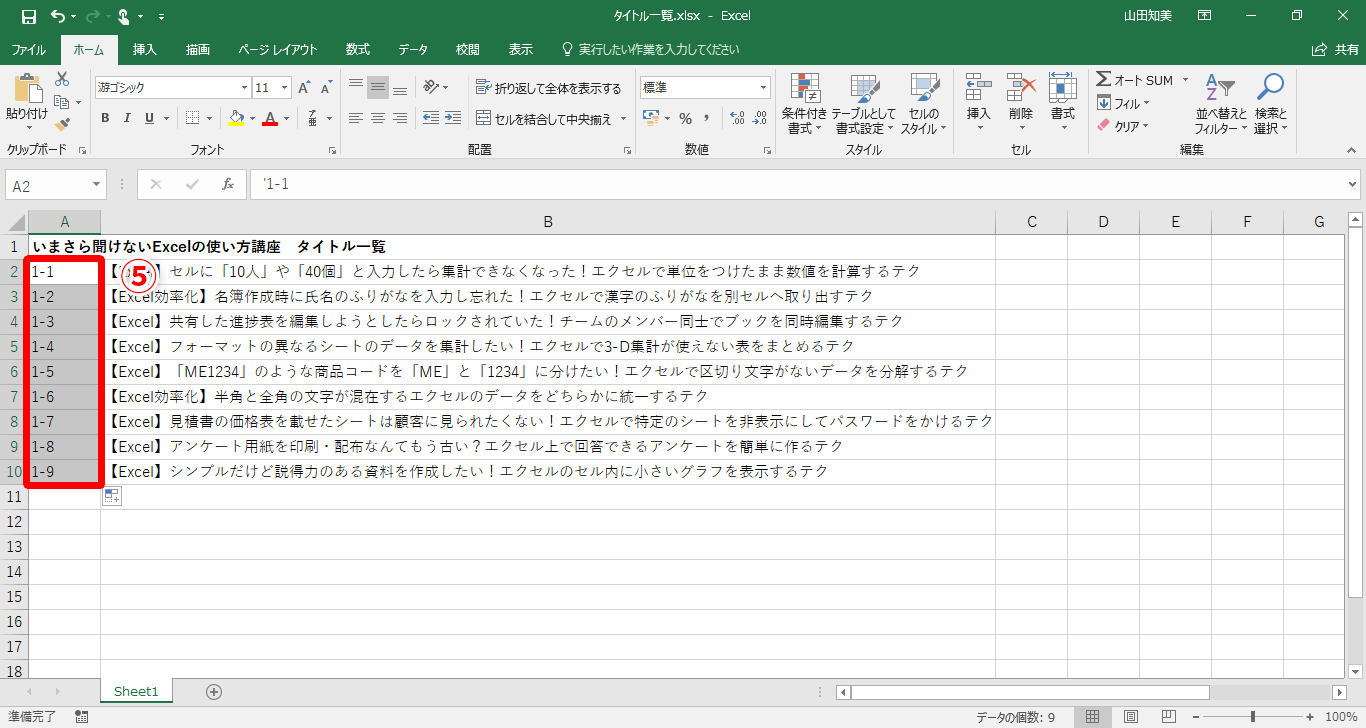This screenshot has height=728, width=1366.
Task: Open the font dialog launcher in the フォント group
Action: (332, 150)
